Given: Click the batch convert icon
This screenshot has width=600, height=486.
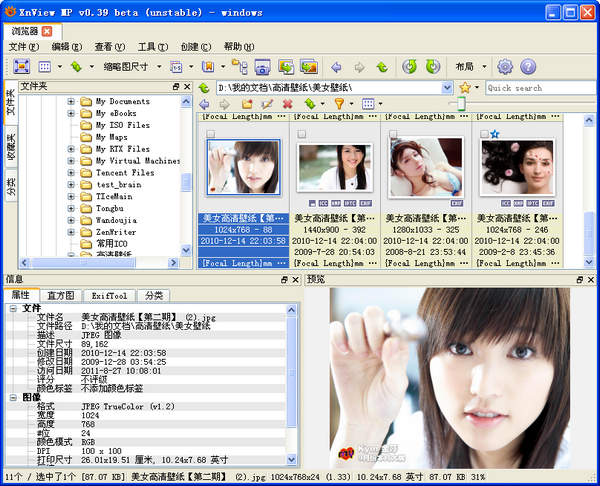Looking at the screenshot, I should (286, 67).
